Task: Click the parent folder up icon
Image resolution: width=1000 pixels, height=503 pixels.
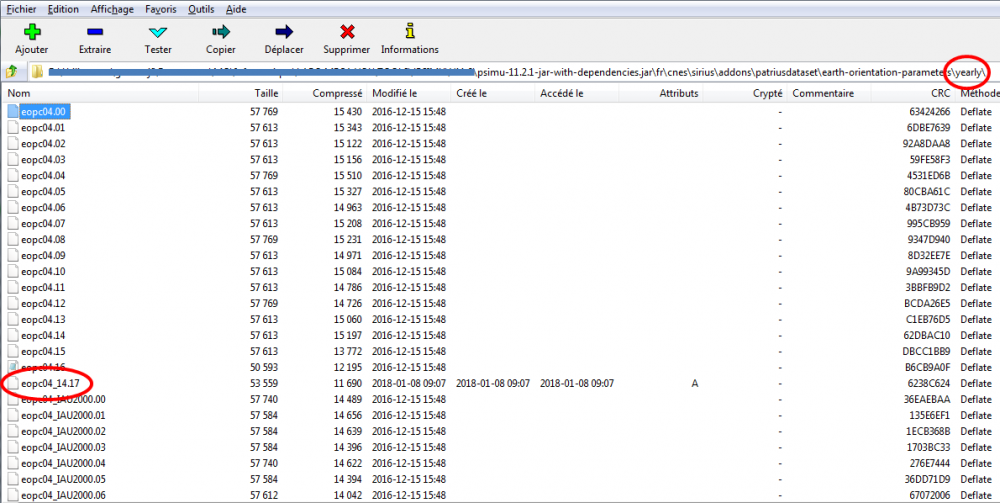Action: tap(12, 72)
